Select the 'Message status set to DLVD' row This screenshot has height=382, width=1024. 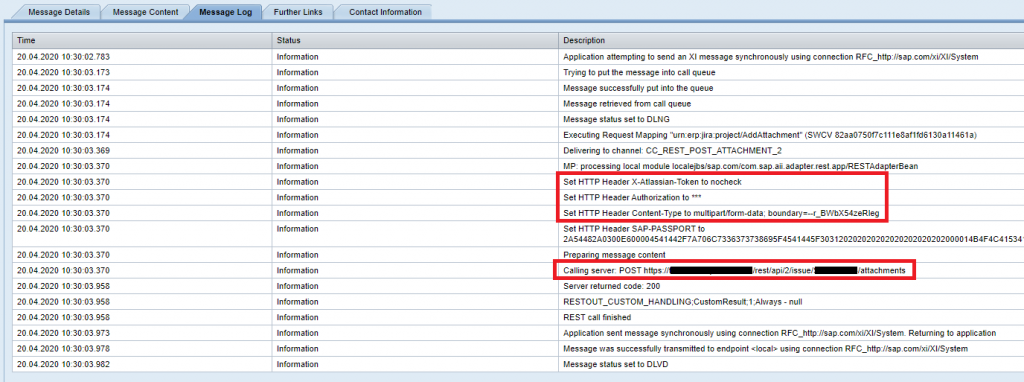pos(518,364)
